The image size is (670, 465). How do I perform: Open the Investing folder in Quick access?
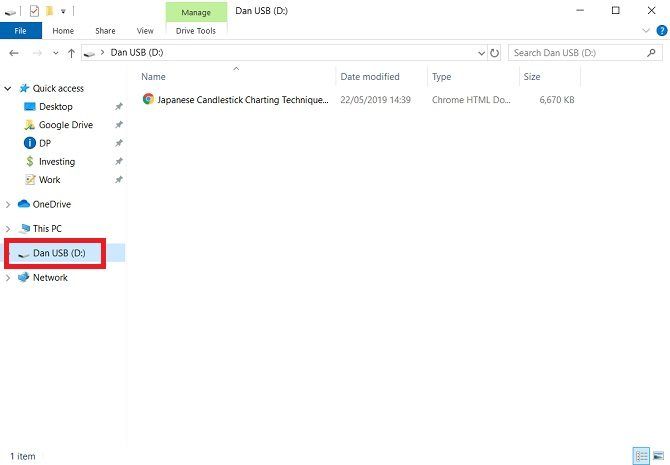[x=57, y=162]
